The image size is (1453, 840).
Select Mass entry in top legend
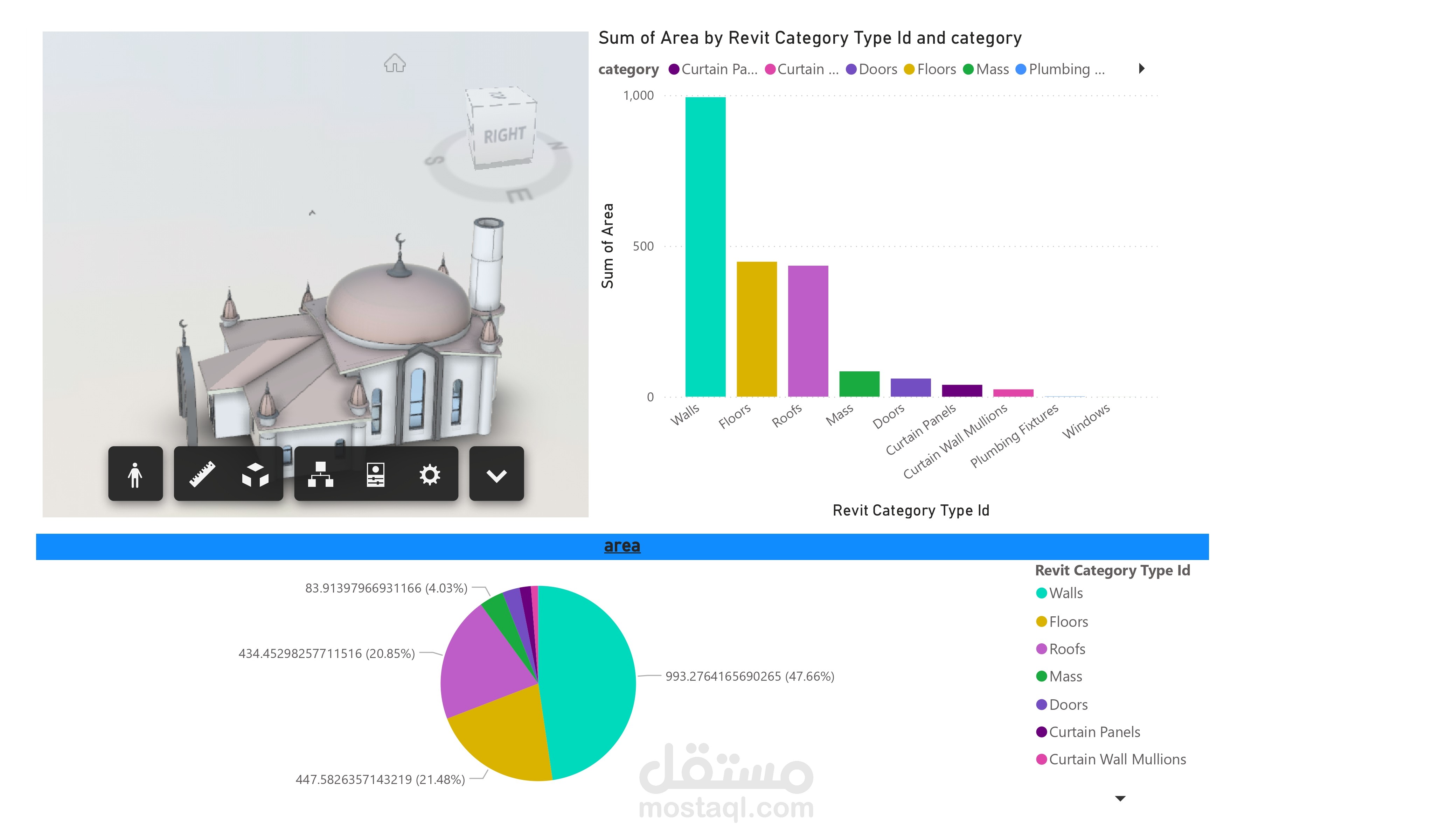click(991, 69)
